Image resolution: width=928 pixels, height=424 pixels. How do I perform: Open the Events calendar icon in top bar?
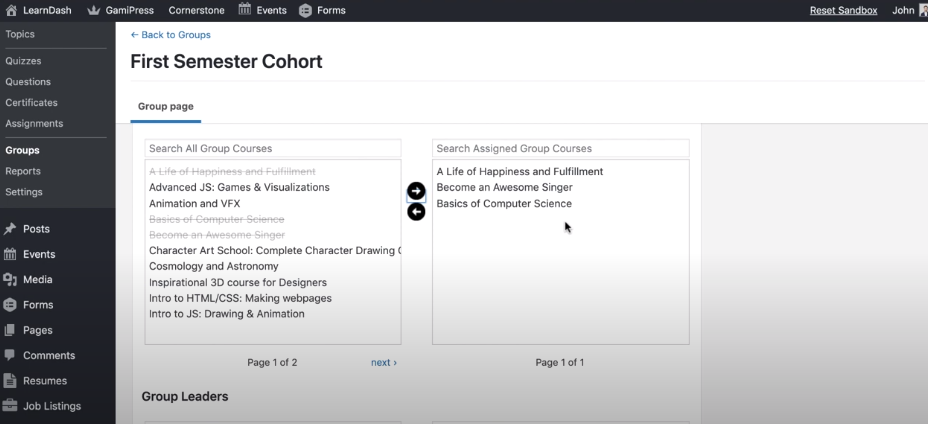click(x=245, y=11)
